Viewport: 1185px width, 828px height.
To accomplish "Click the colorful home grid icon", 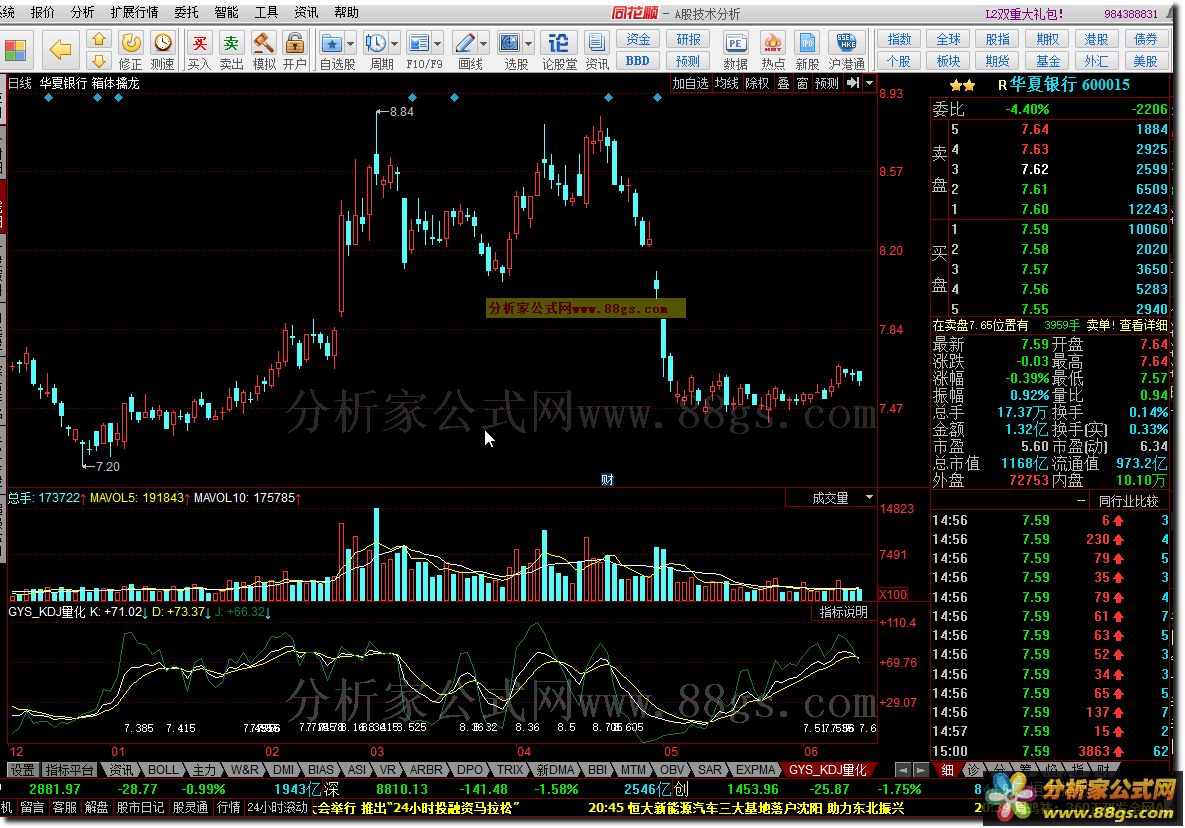I will click(15, 51).
